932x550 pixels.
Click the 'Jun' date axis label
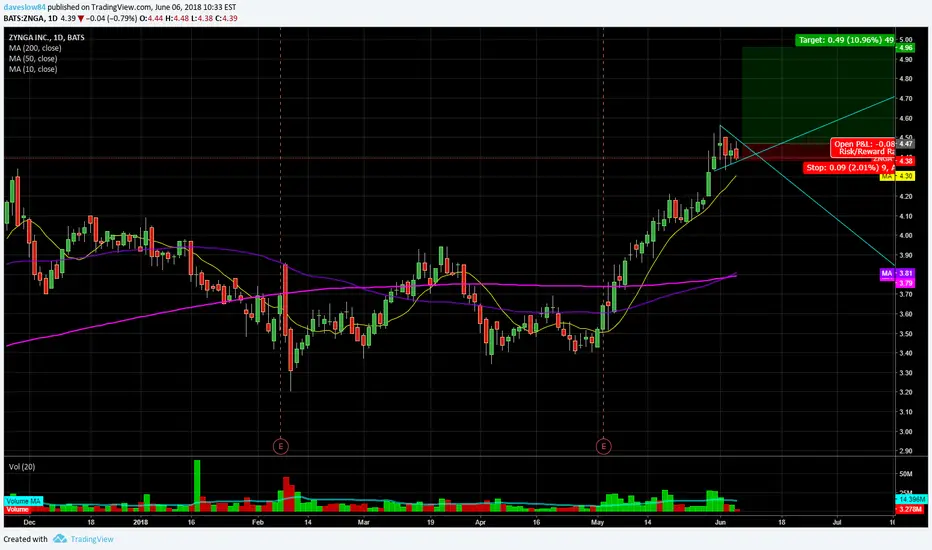click(720, 523)
